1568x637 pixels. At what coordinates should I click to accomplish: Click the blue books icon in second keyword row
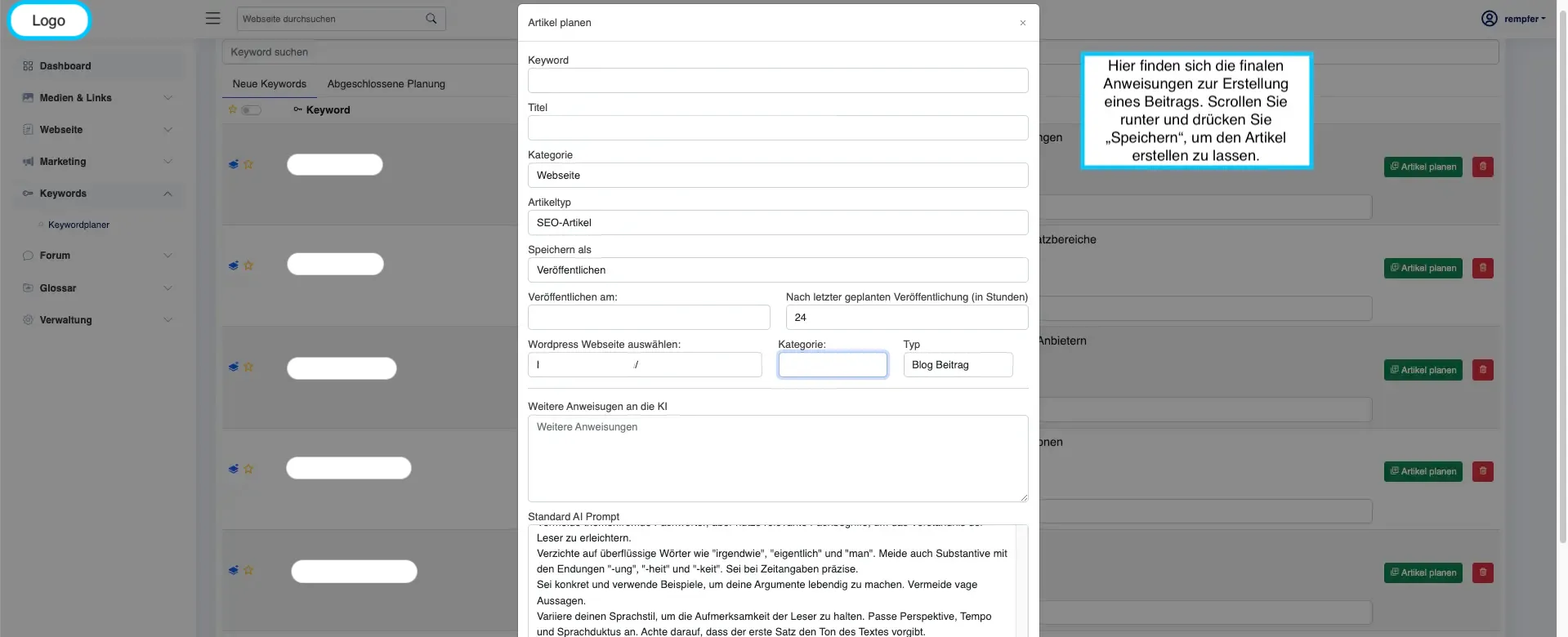tap(234, 265)
